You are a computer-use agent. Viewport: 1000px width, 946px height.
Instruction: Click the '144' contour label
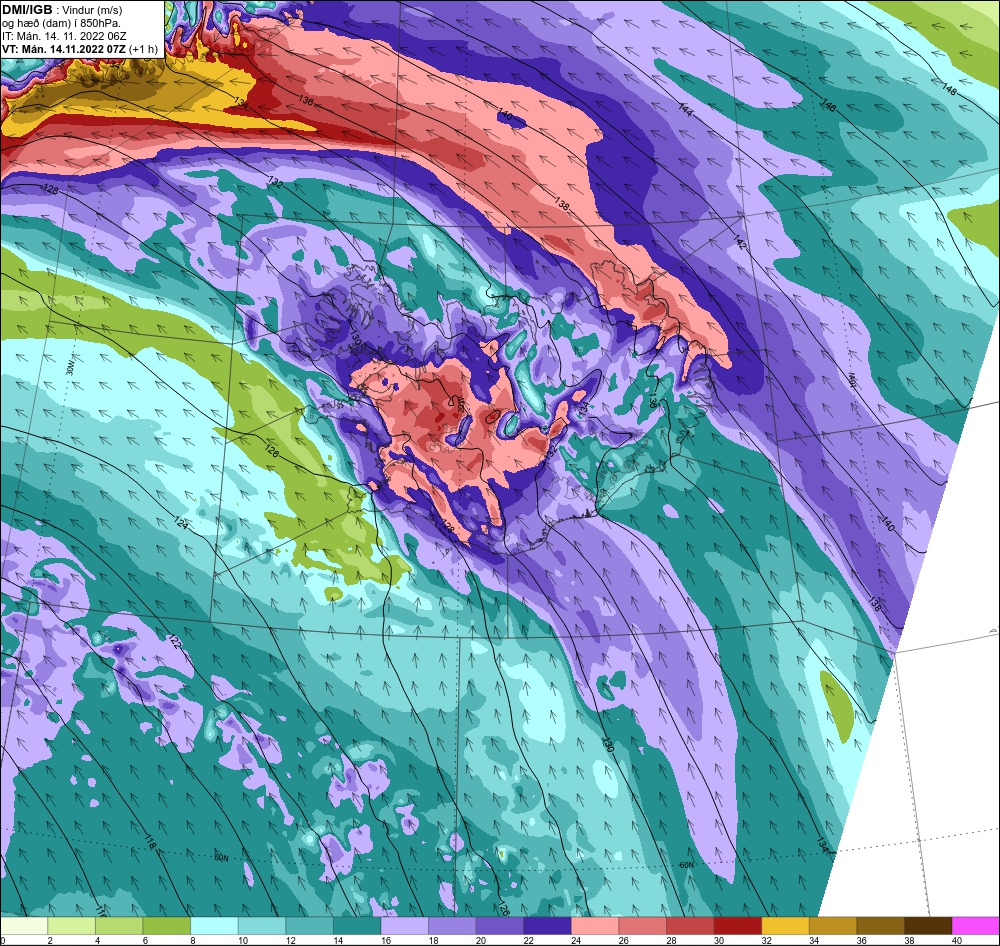(x=686, y=109)
